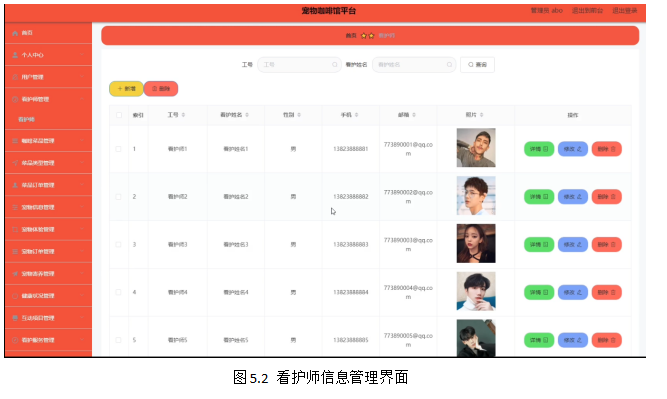Viewport: 667px width, 399px height.
Task: Click the yellow 新增 button
Action: (126, 88)
